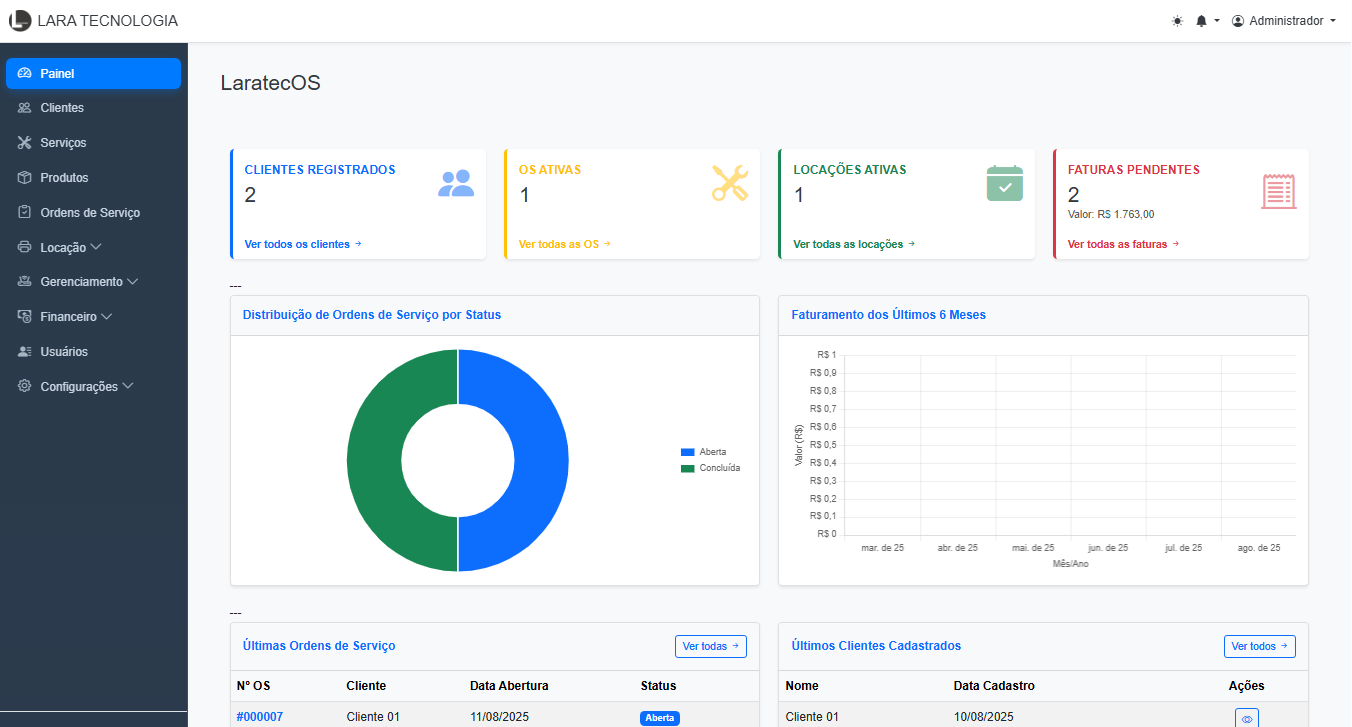The image size is (1352, 727).
Task: Click the notifications bell icon
Action: [x=1203, y=20]
